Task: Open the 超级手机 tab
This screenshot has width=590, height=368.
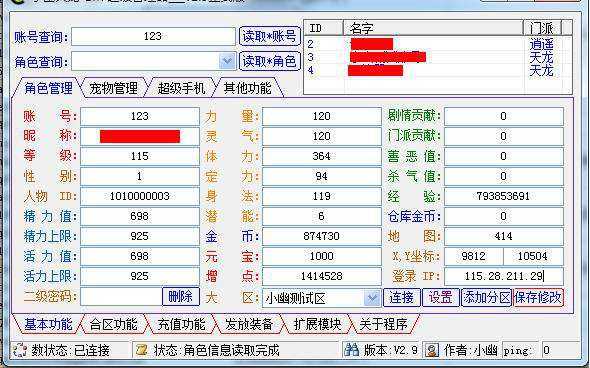Action: (x=181, y=88)
